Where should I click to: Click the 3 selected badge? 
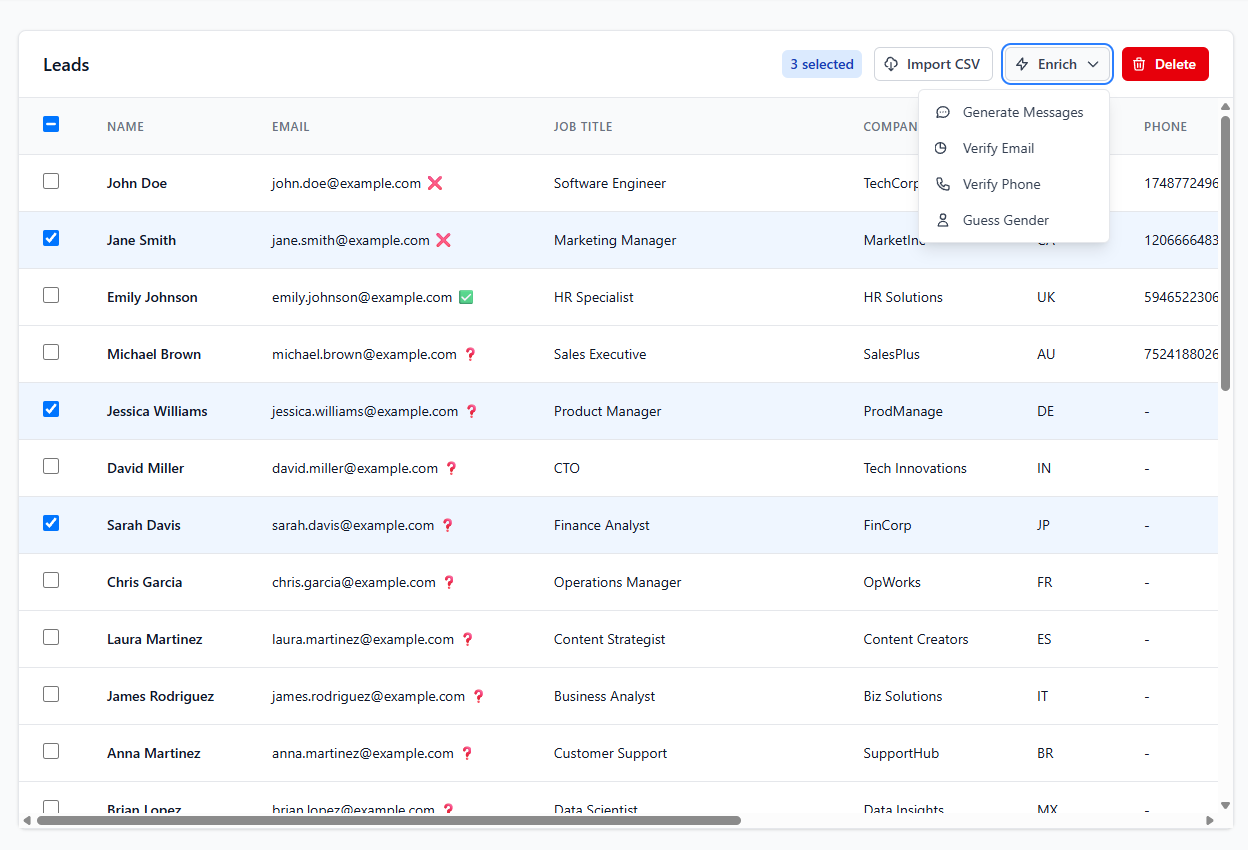822,64
